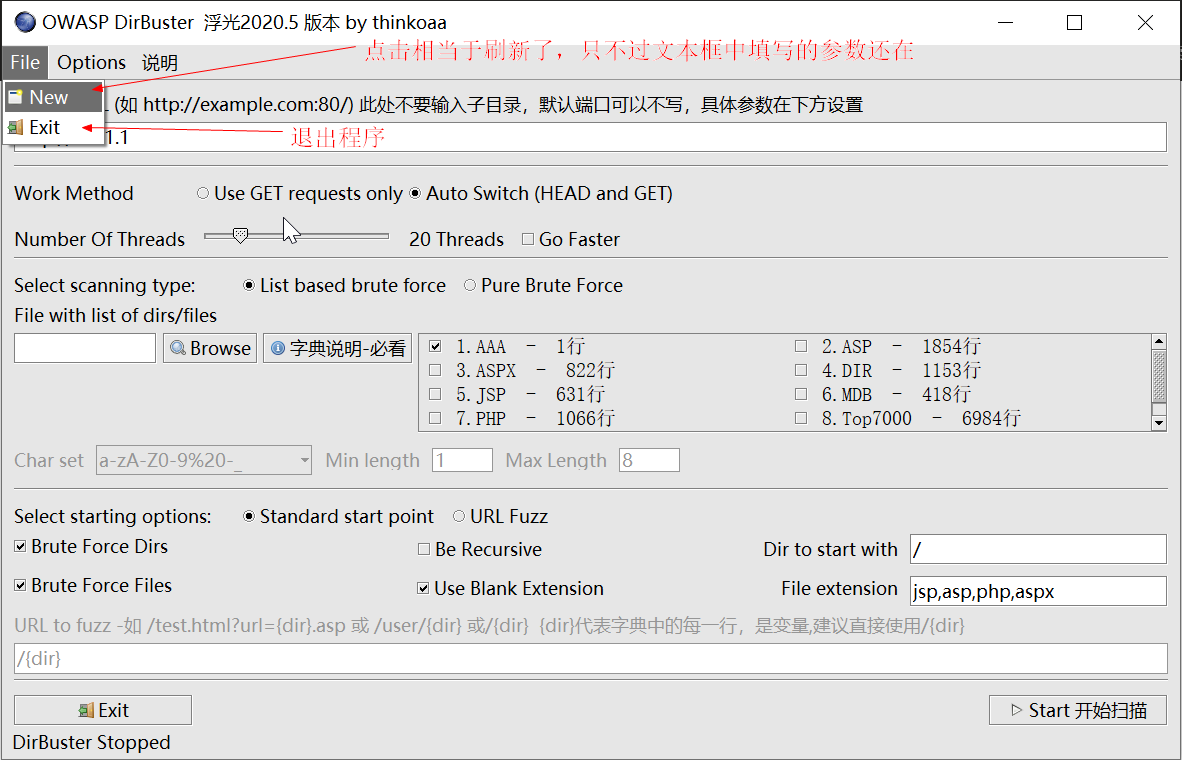Screen dimensions: 1182x760
Task: Click Start 开始扫描 button
Action: pyautogui.click(x=1078, y=710)
